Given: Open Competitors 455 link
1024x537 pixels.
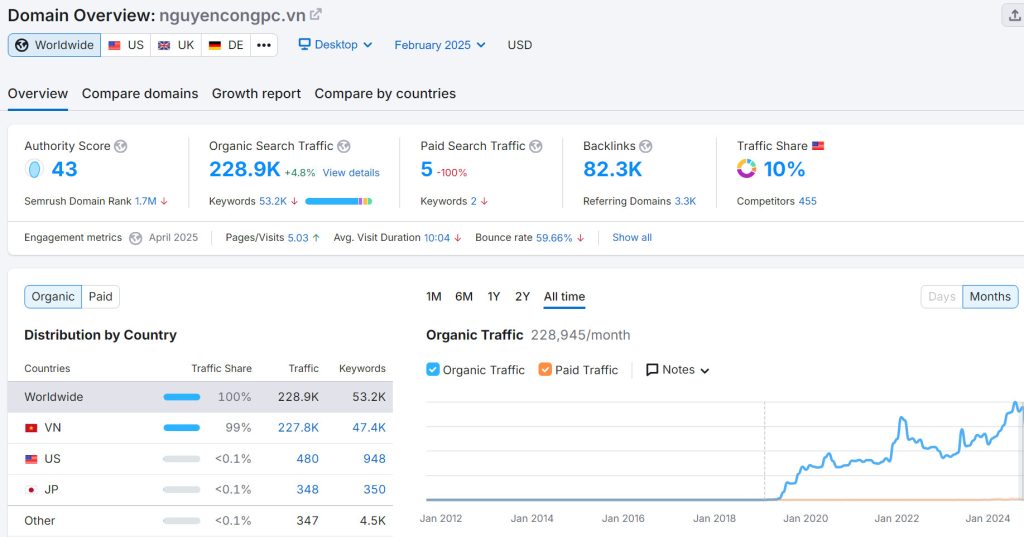Looking at the screenshot, I should pyautogui.click(x=807, y=201).
